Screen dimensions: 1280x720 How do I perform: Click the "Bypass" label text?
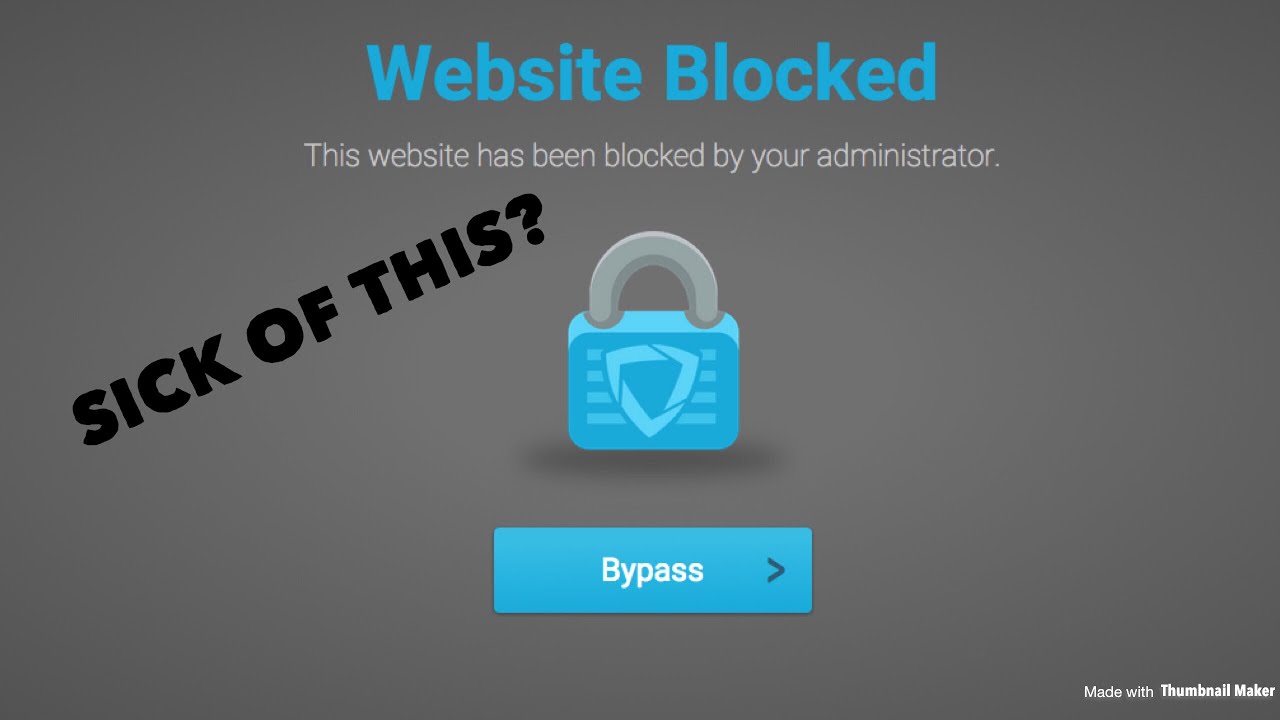[x=652, y=571]
